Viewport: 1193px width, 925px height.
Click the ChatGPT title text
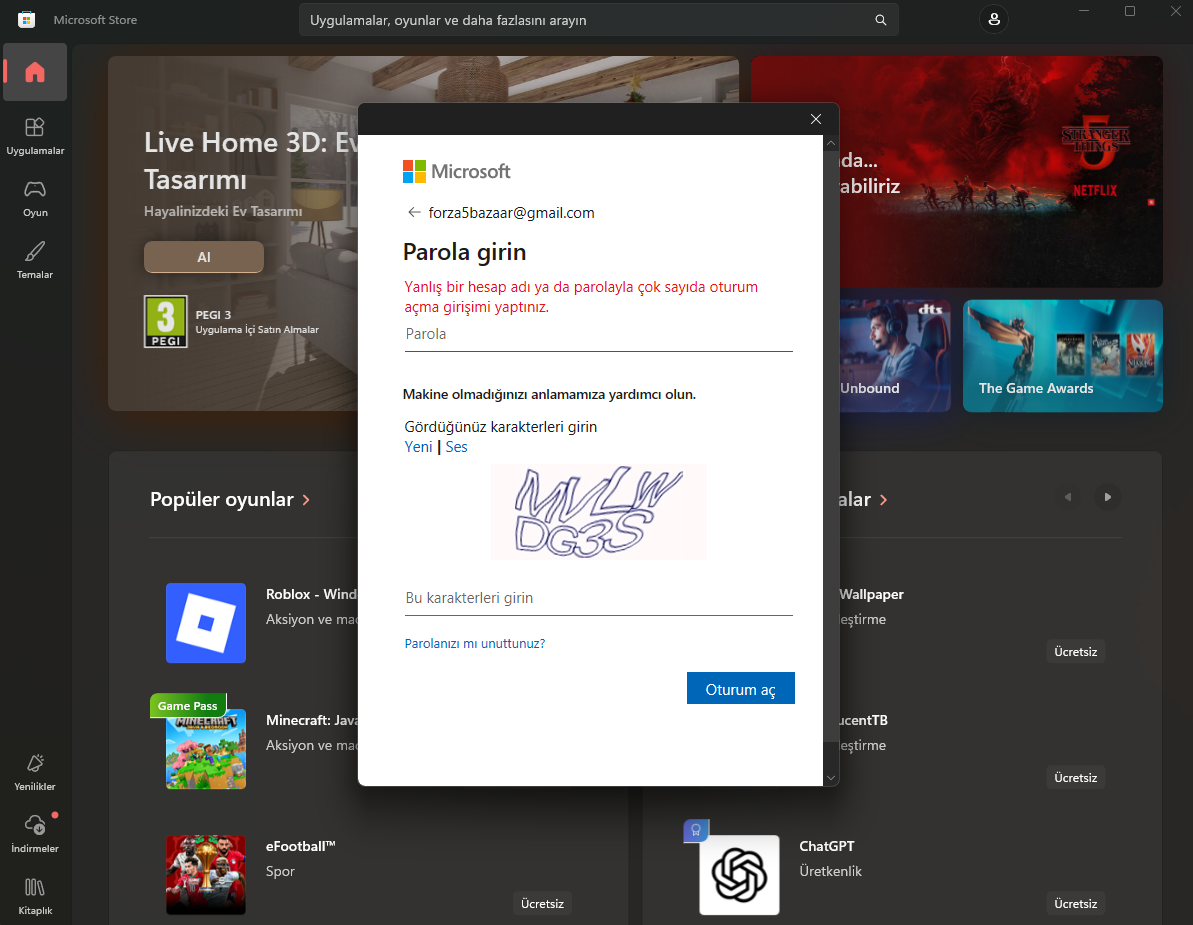point(826,846)
